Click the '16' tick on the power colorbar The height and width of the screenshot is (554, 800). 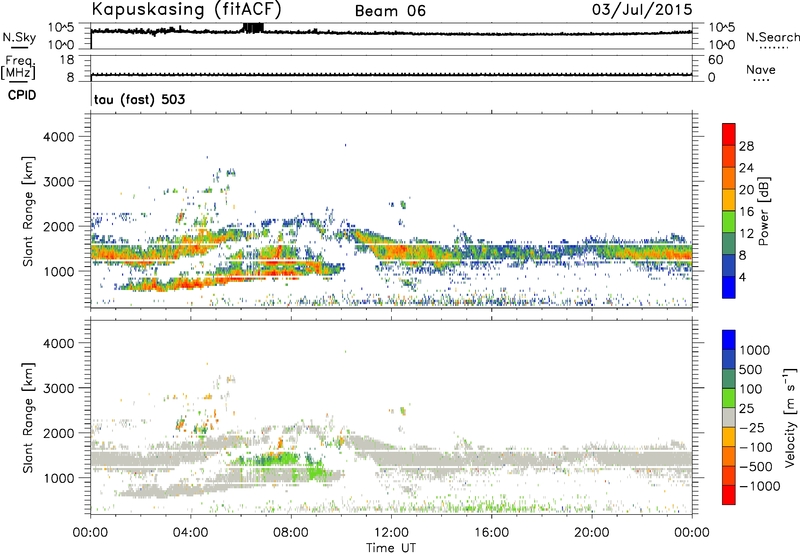[x=746, y=212]
